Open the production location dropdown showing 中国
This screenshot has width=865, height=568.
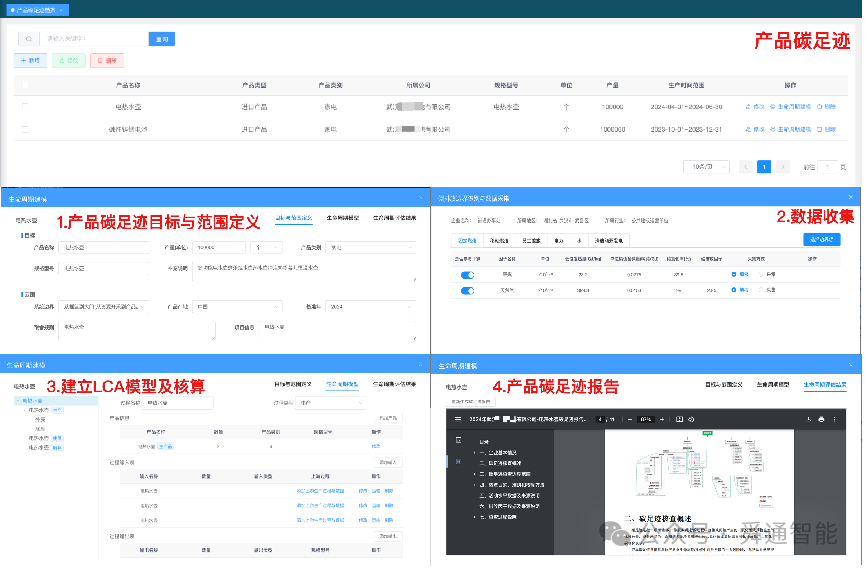[x=238, y=307]
